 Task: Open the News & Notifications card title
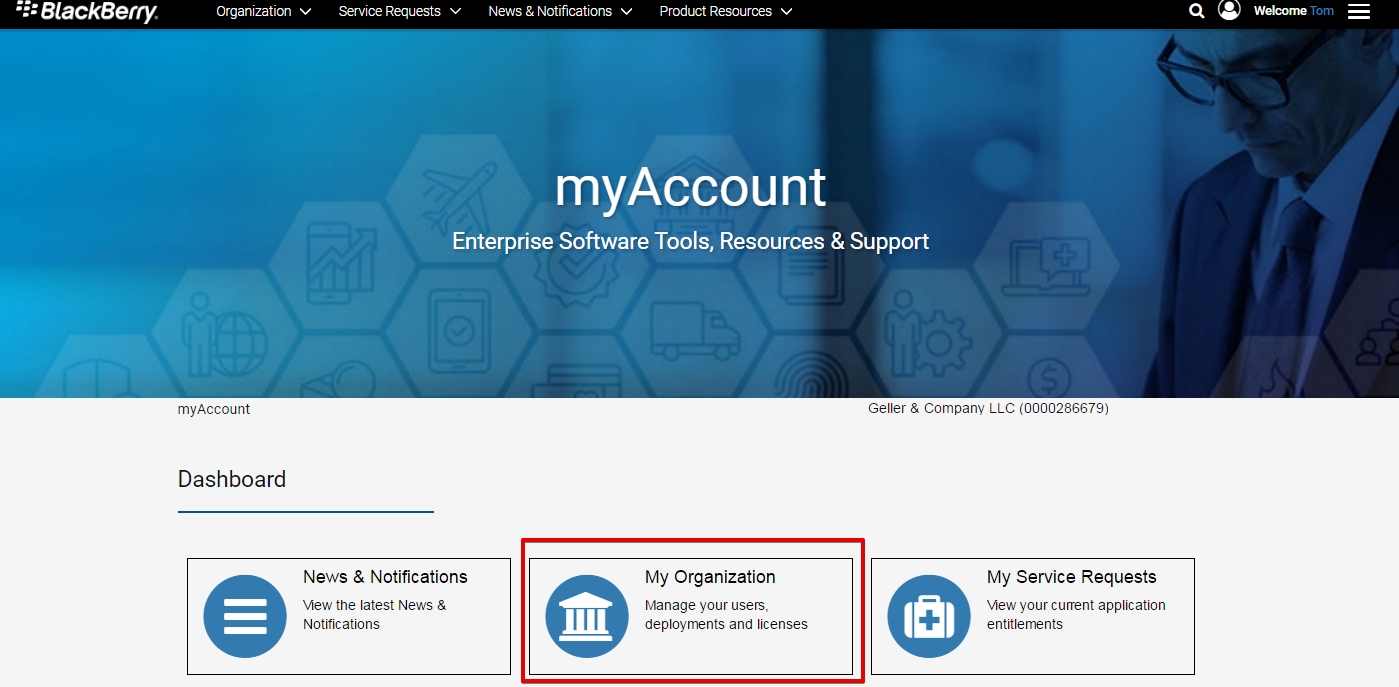point(385,577)
